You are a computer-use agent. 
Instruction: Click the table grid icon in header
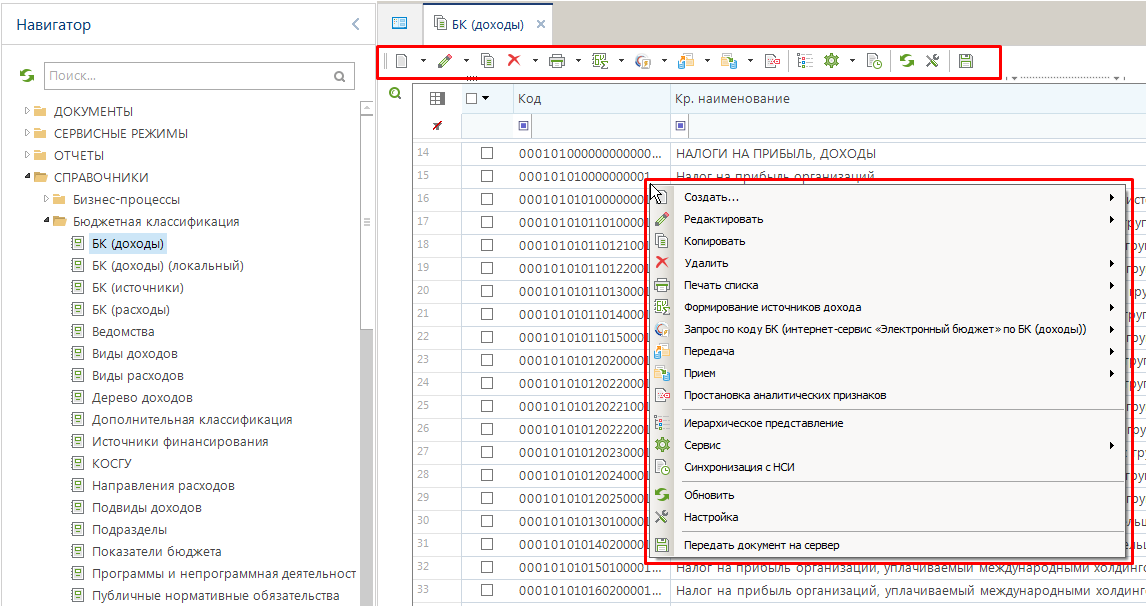pyautogui.click(x=437, y=99)
